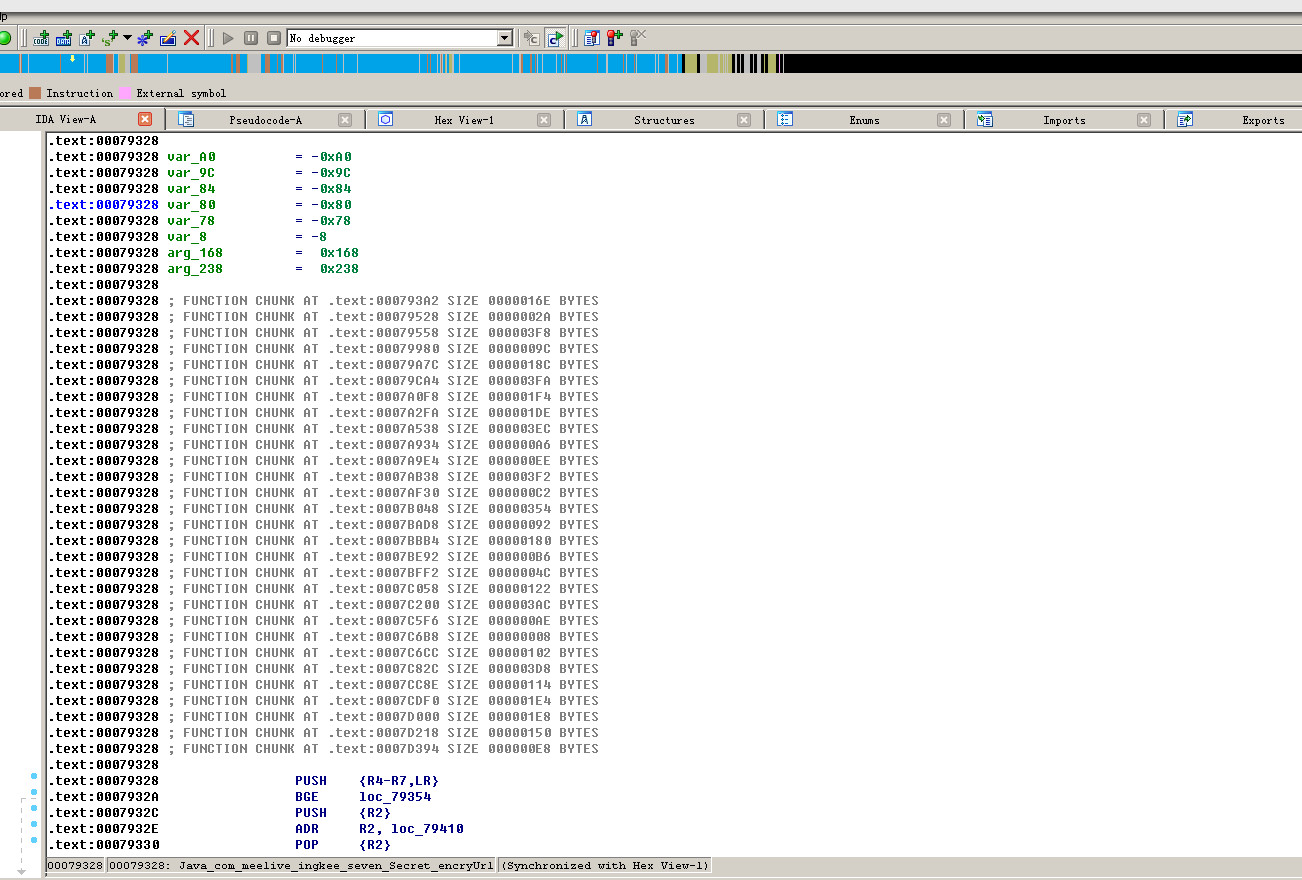Select the var_9C variable name

click(x=191, y=173)
